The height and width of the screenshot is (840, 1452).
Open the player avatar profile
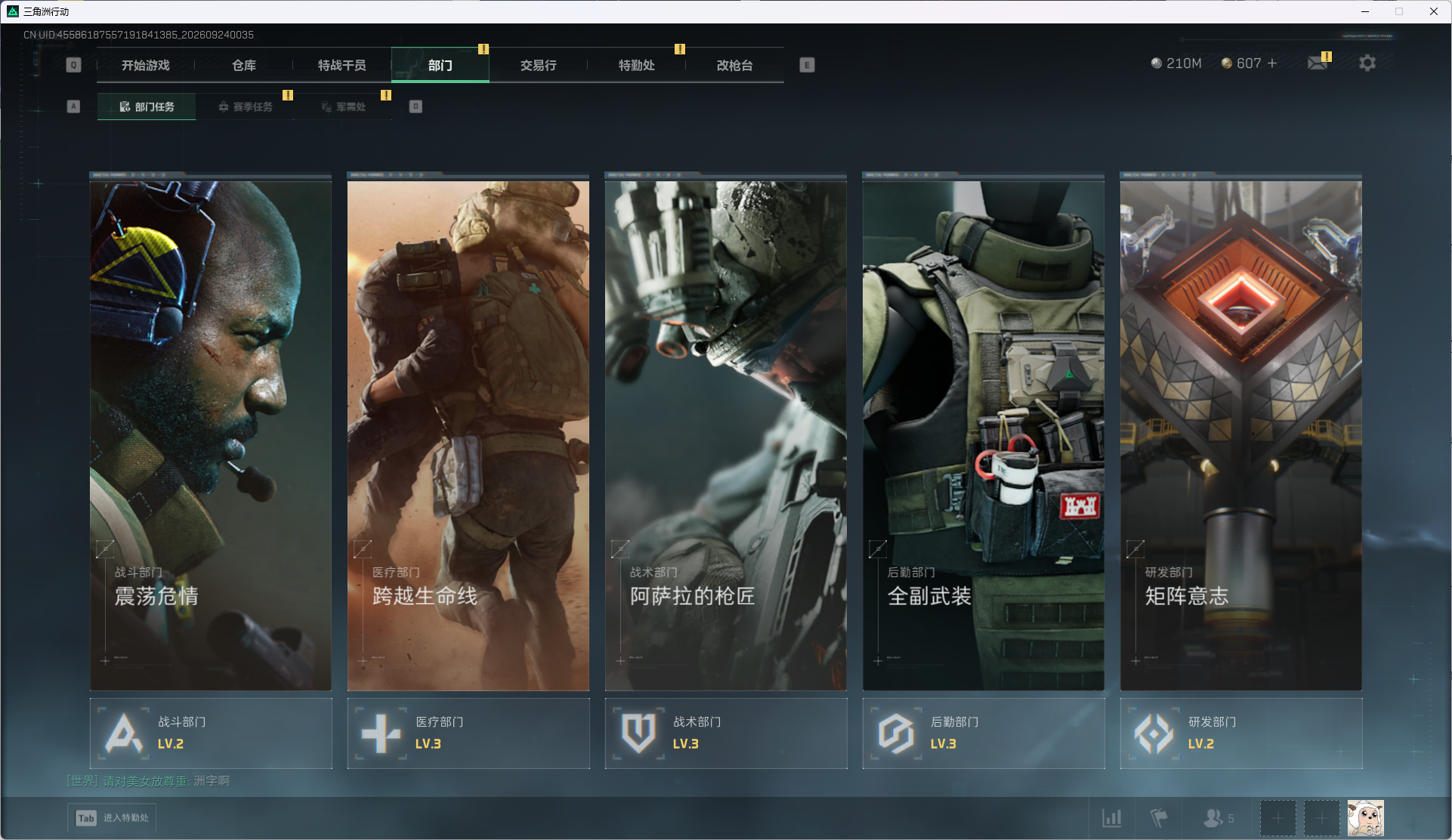1366,818
